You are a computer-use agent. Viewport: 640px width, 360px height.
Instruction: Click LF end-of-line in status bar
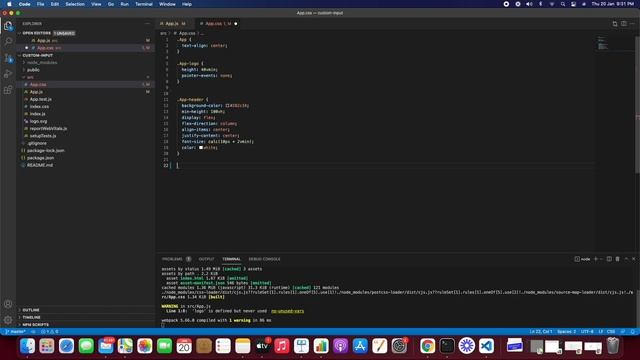pos(601,331)
